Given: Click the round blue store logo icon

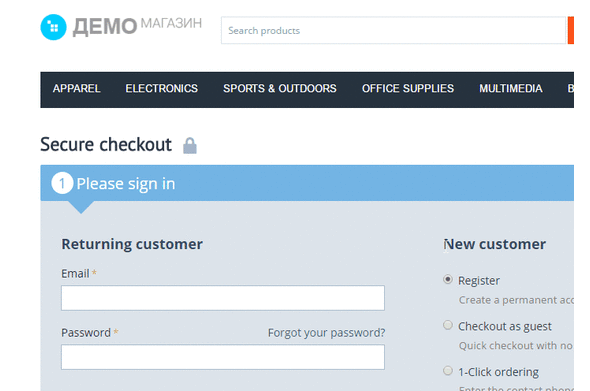Looking at the screenshot, I should pos(53,27).
